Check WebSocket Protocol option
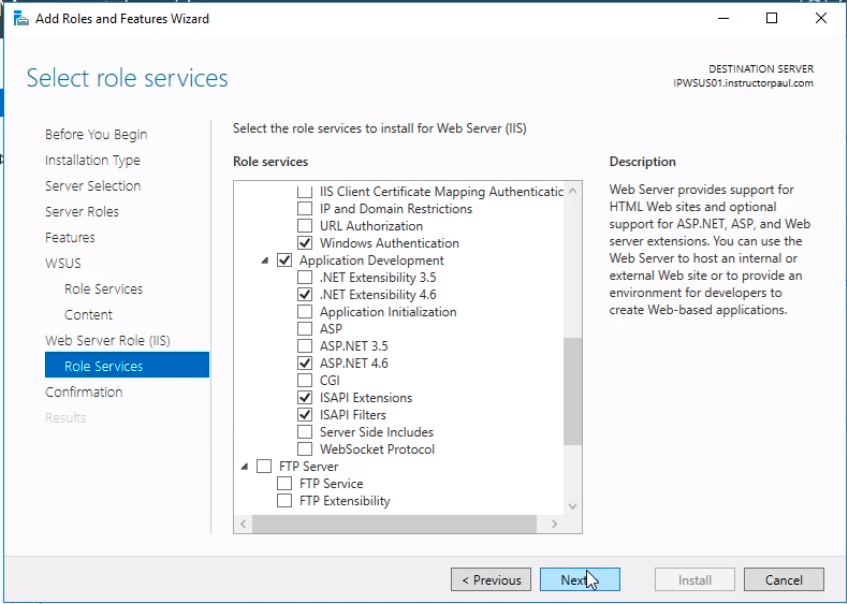This screenshot has width=847, height=604. tap(305, 449)
